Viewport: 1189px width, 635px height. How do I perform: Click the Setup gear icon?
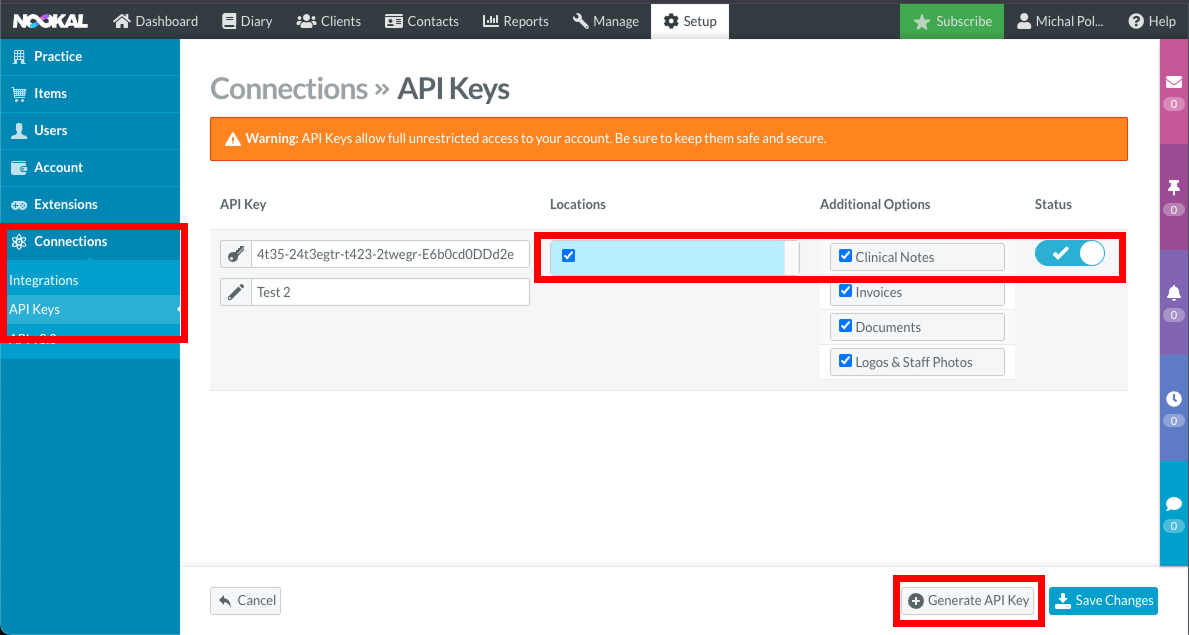pos(671,21)
